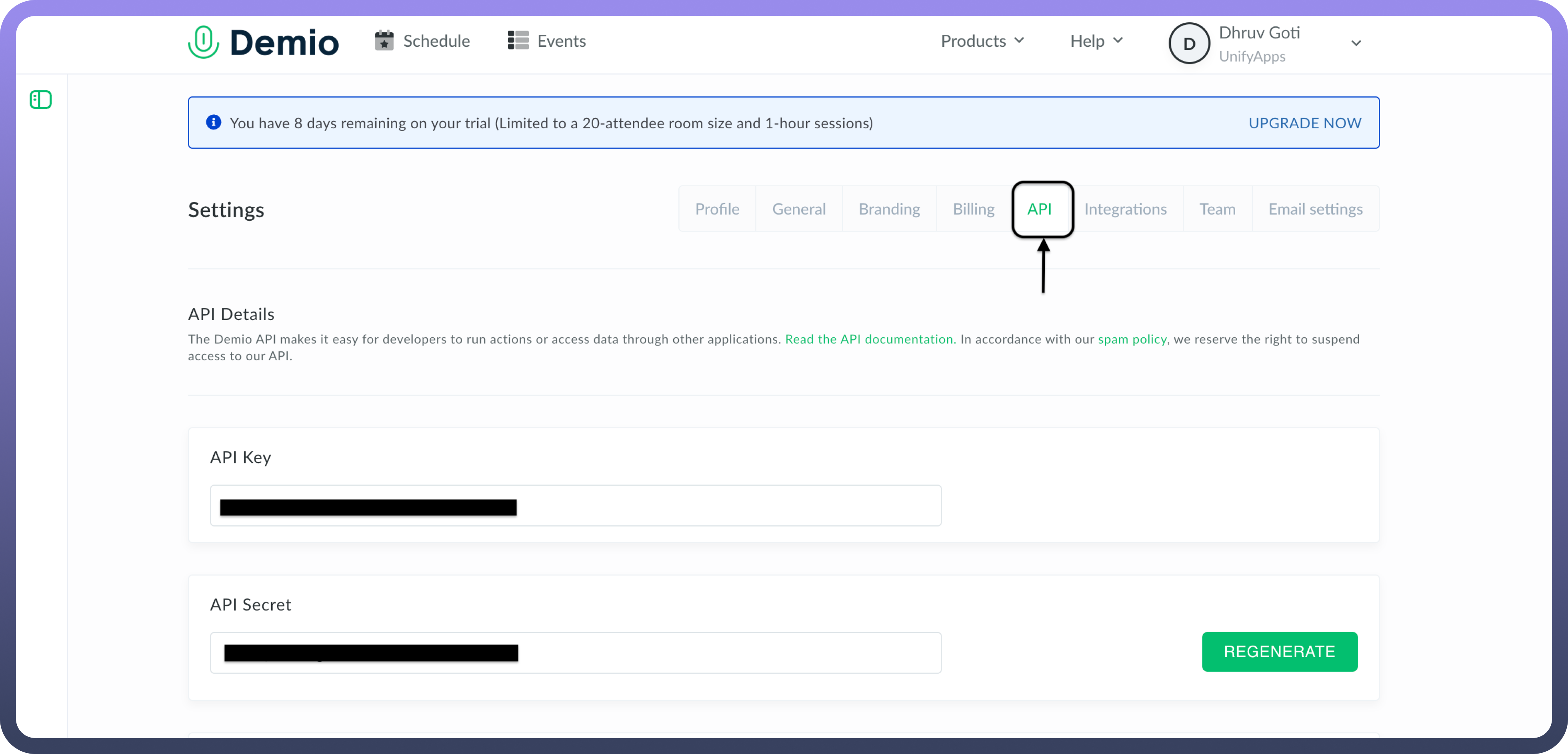Click the user avatar circle D
The height and width of the screenshot is (754, 1568).
click(x=1189, y=43)
